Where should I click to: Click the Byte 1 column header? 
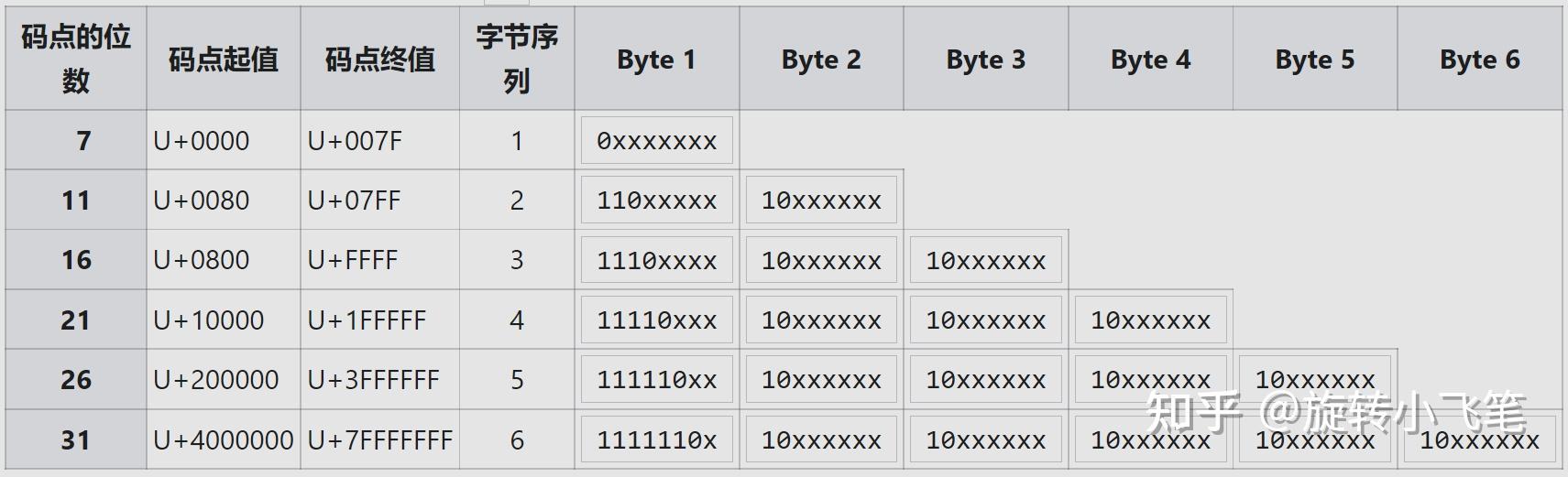(656, 59)
